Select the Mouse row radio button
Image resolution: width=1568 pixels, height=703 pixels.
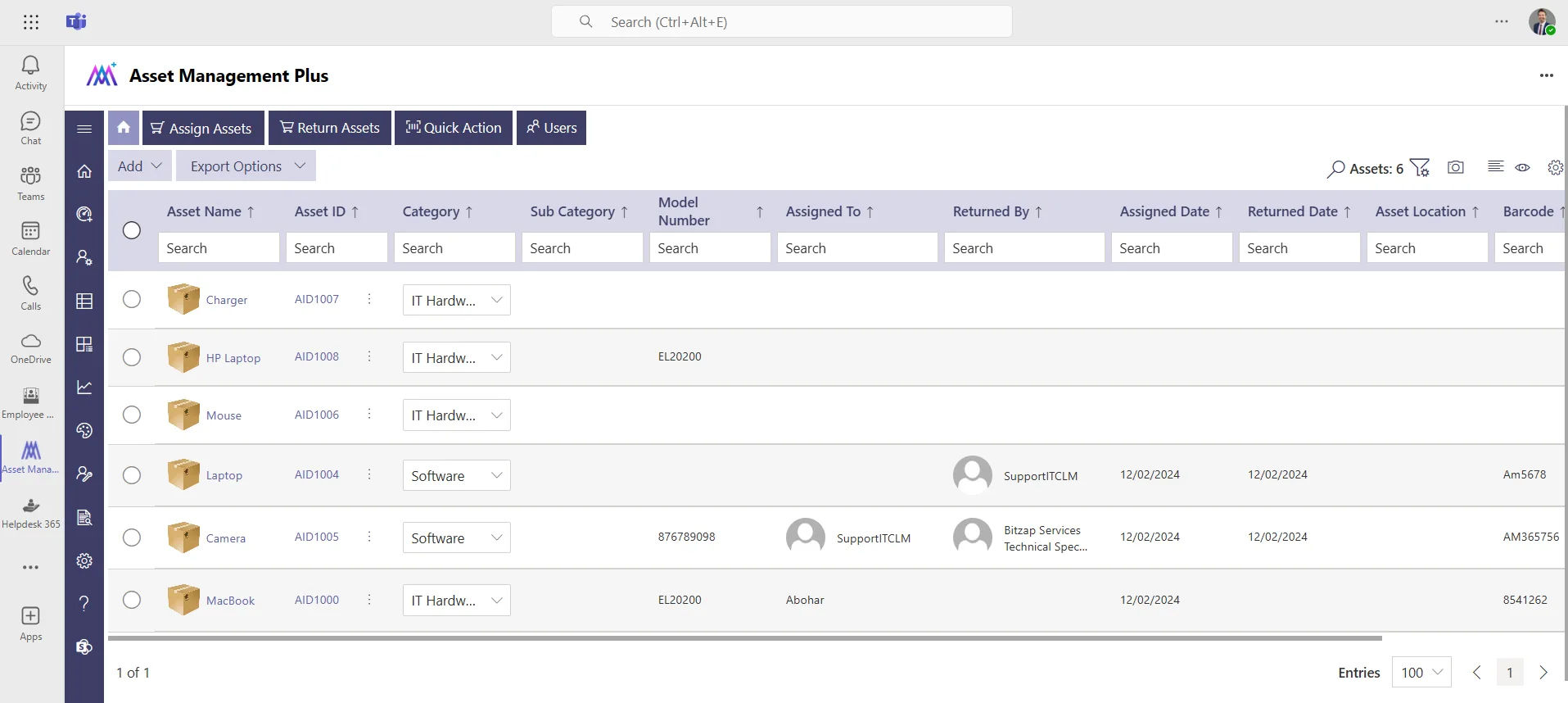point(132,415)
